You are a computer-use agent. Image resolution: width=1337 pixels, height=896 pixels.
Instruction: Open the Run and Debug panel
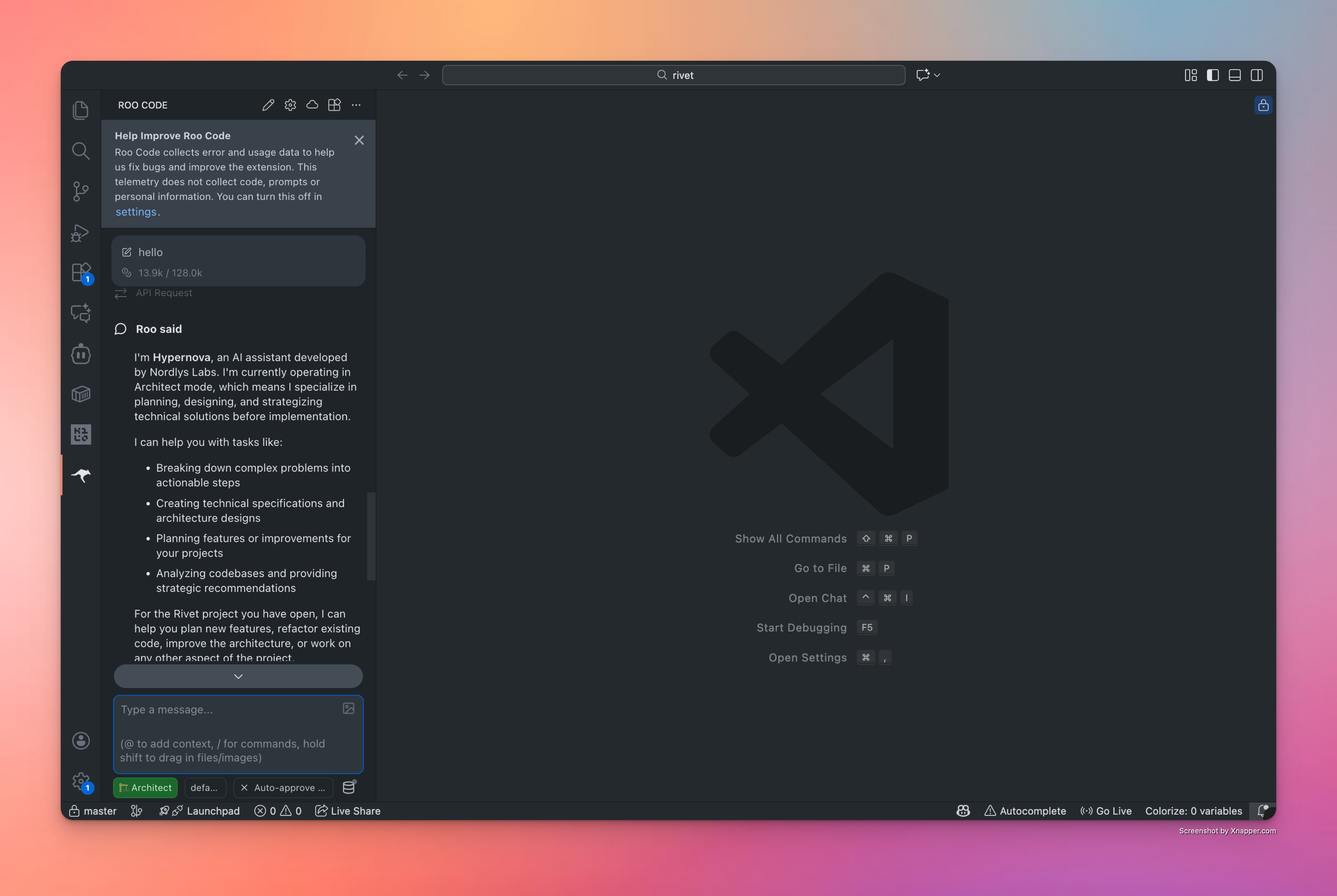81,233
